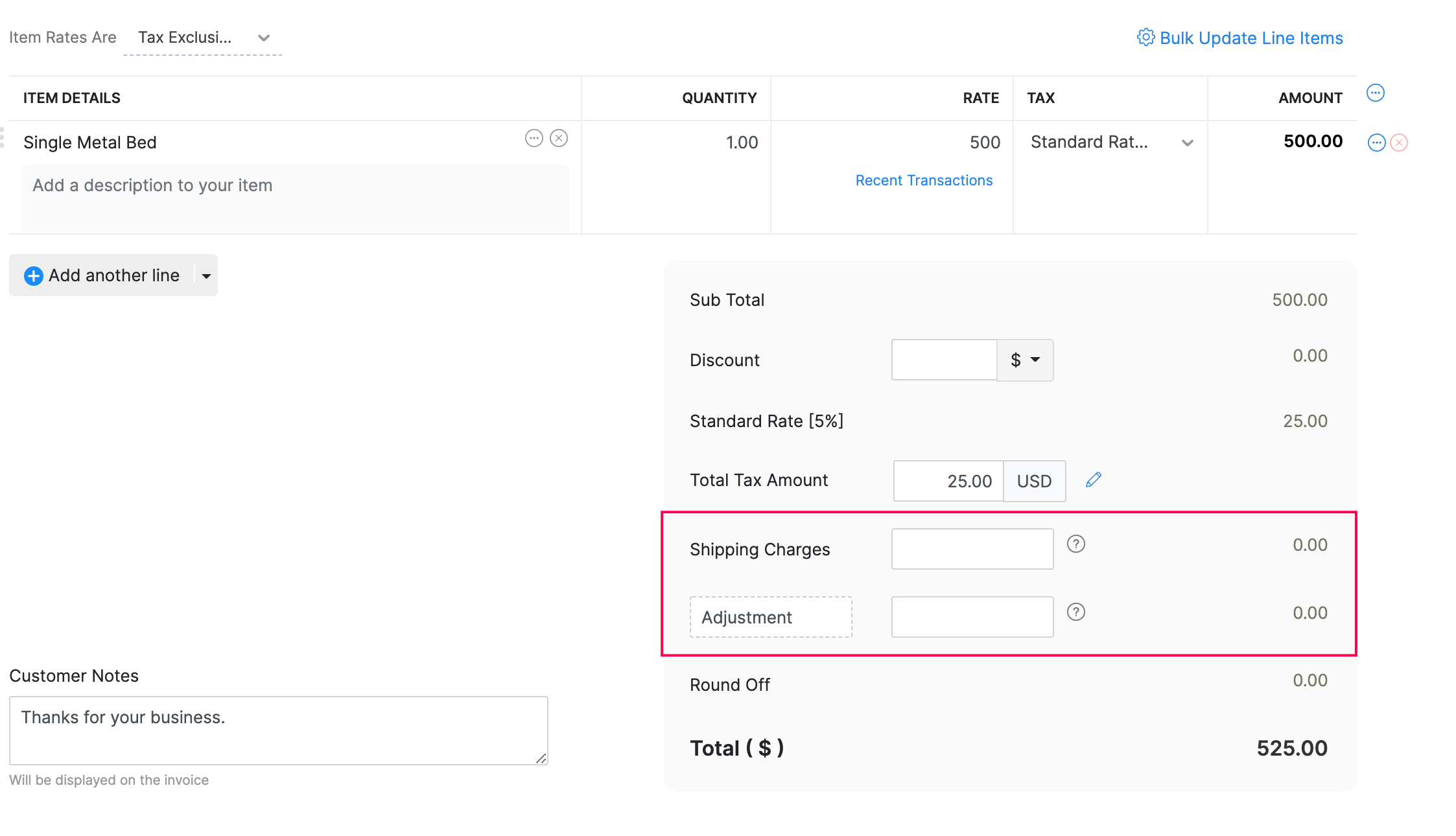The image size is (1456, 836).
Task: Clear Single Metal Bed item with X icon
Action: coord(559,138)
